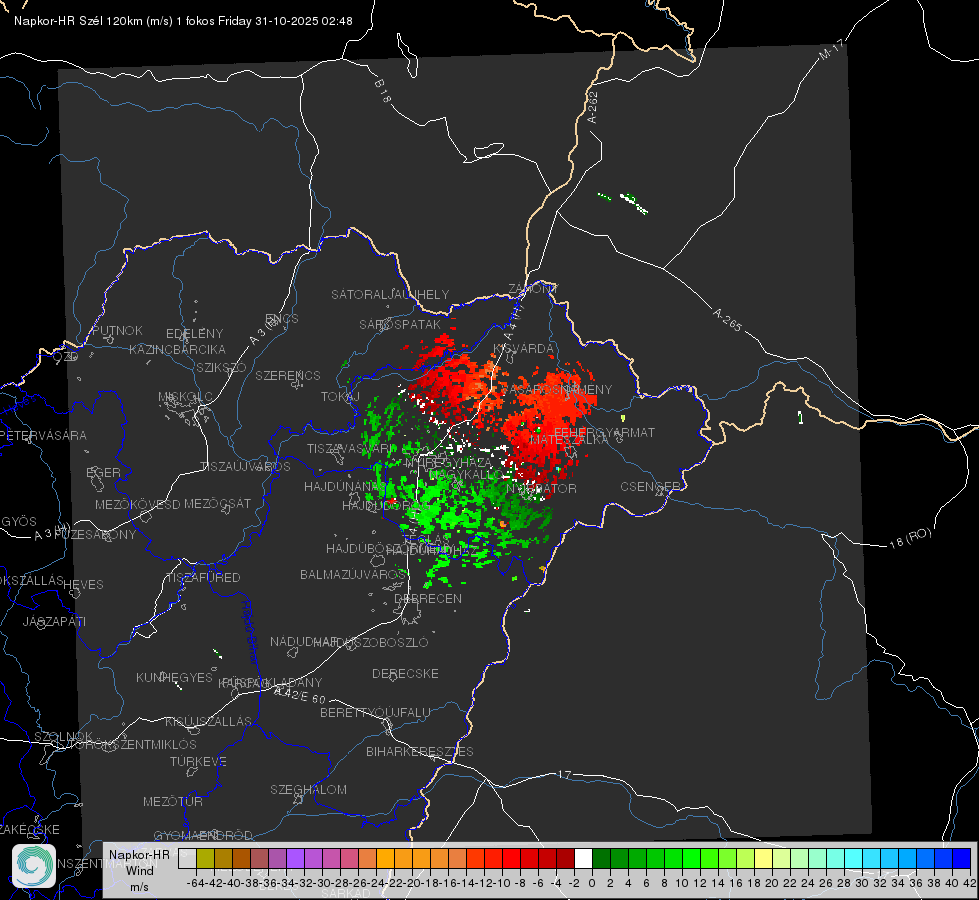Click the CSENGER town label
This screenshot has width=979, height=900.
click(650, 487)
